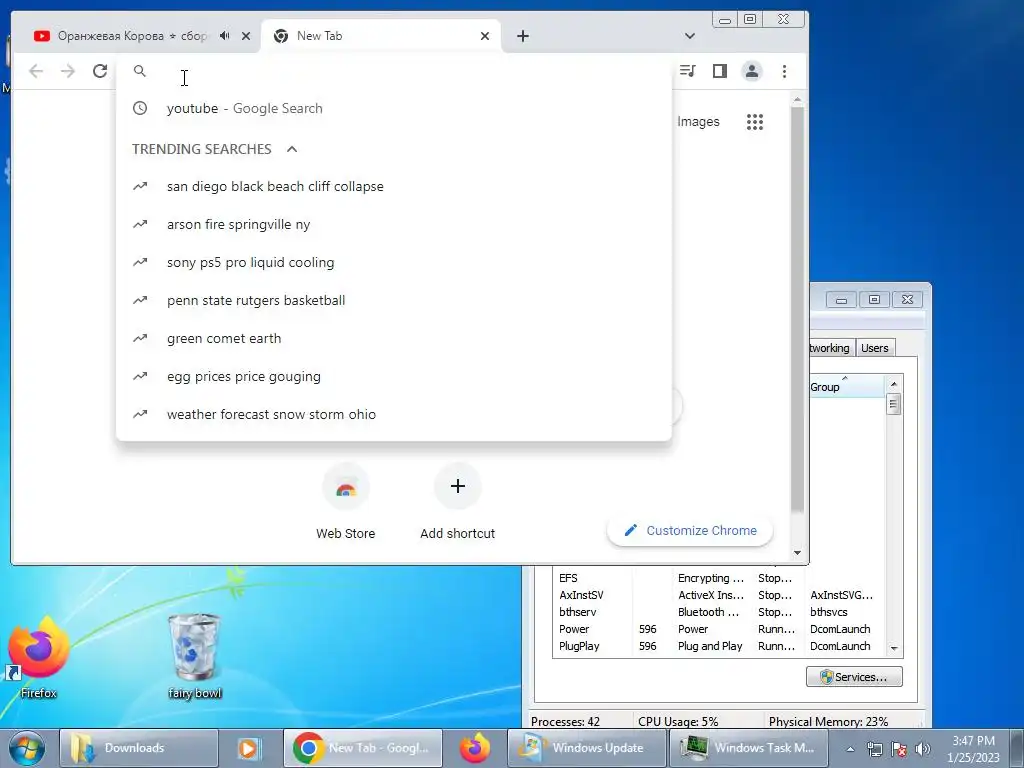Select the bthserv service row

(718, 612)
